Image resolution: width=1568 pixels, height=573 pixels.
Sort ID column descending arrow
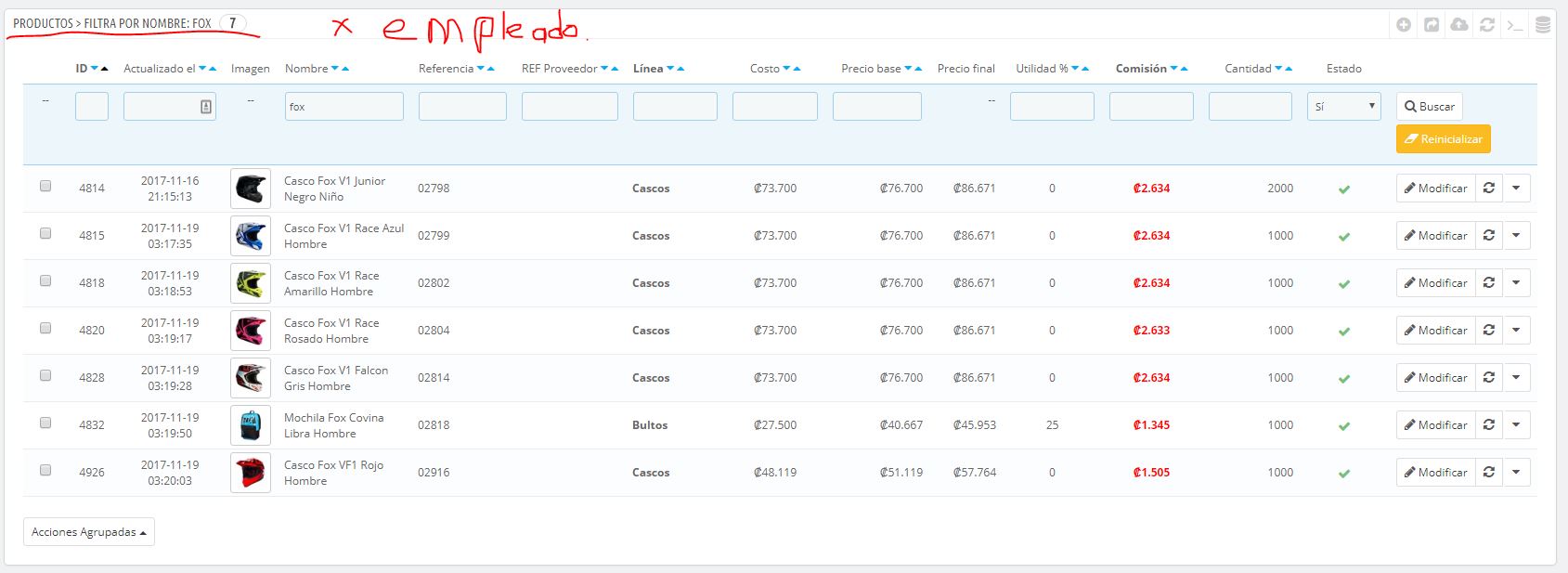pos(95,69)
